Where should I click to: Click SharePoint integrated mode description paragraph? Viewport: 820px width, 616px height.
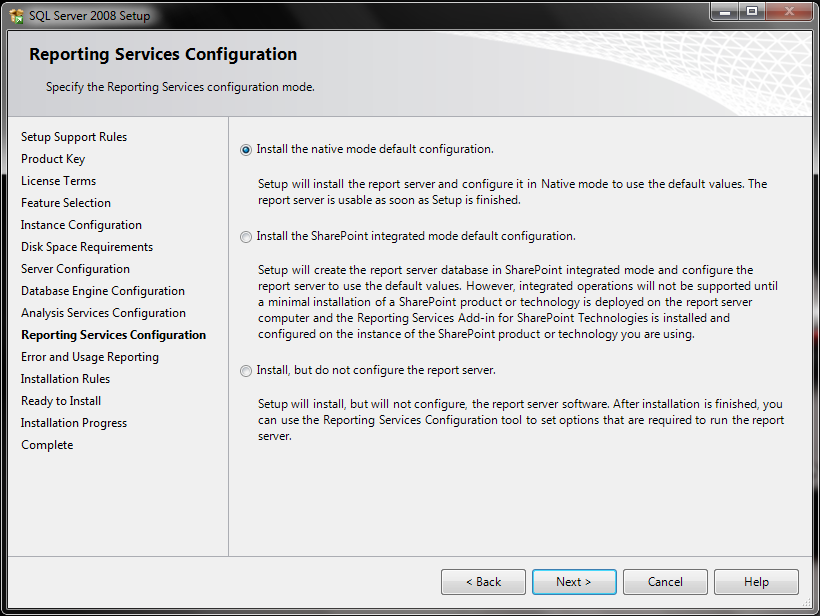tap(518, 302)
